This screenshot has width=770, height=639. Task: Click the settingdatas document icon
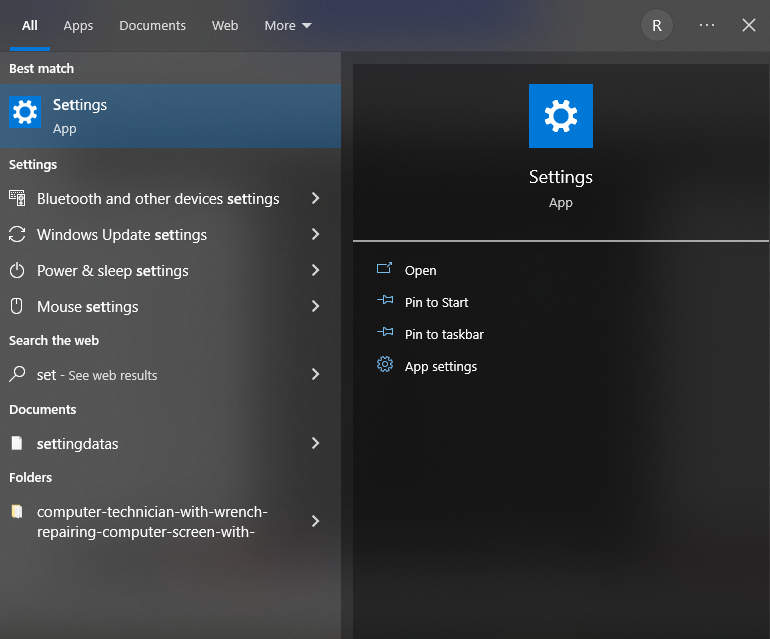click(17, 443)
